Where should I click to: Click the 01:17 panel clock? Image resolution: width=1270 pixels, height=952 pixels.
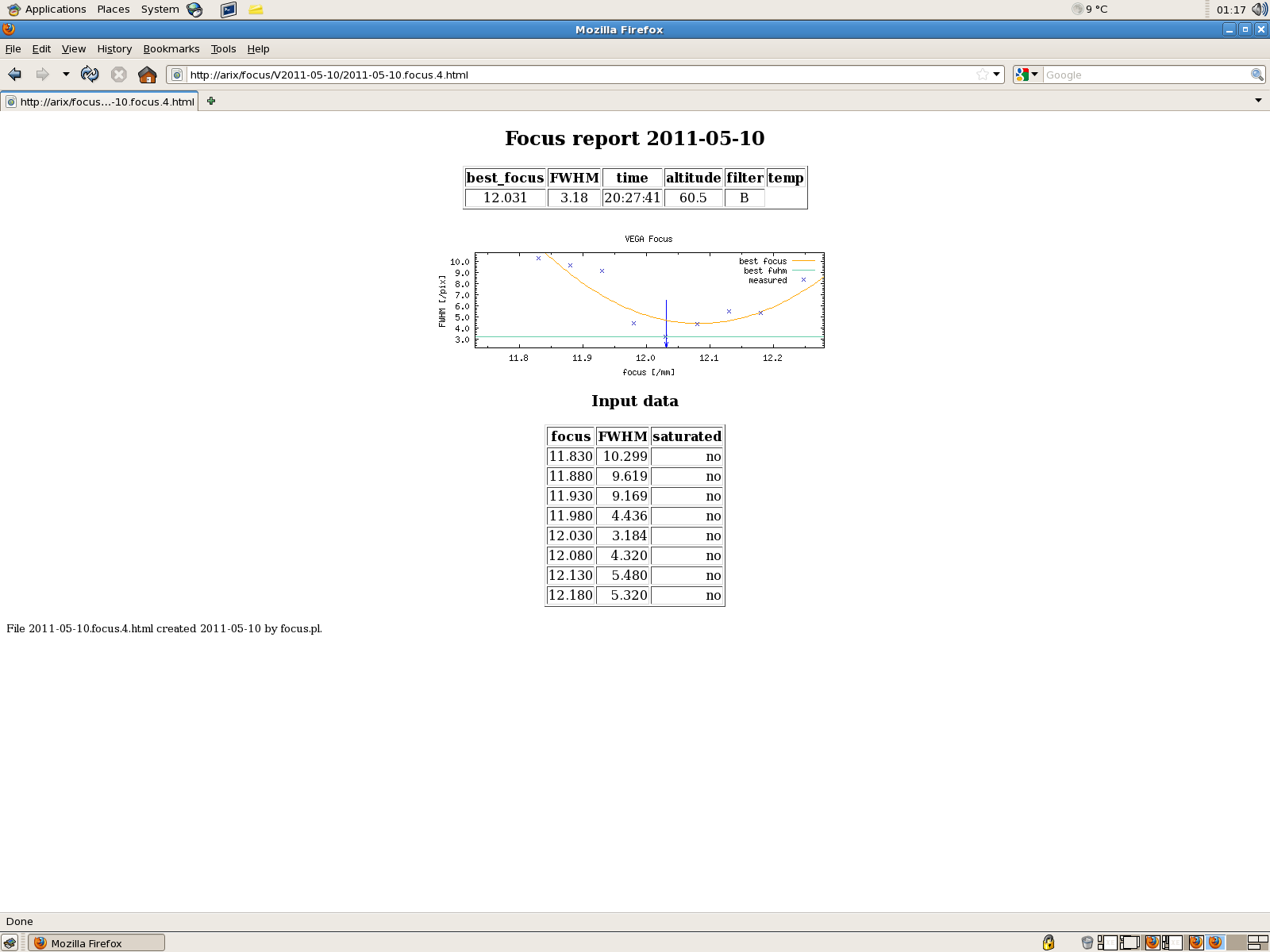[x=1231, y=10]
